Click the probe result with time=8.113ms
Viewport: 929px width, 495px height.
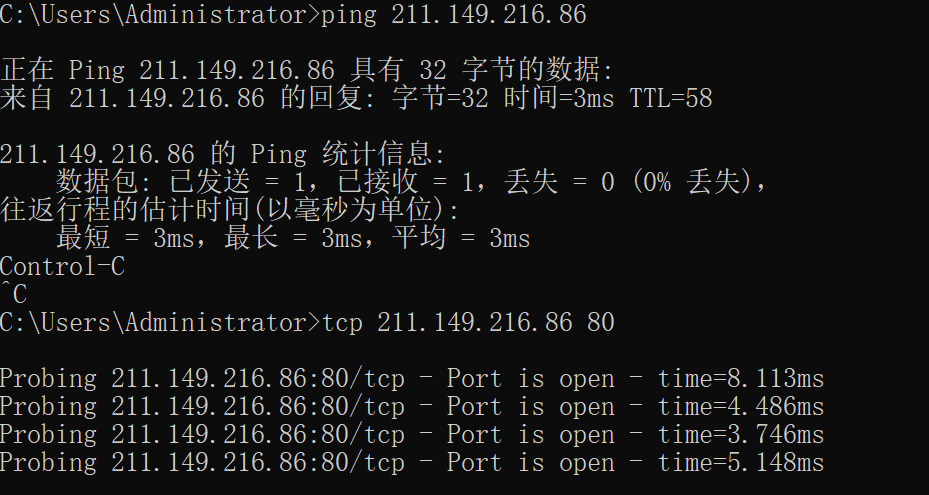tap(412, 379)
